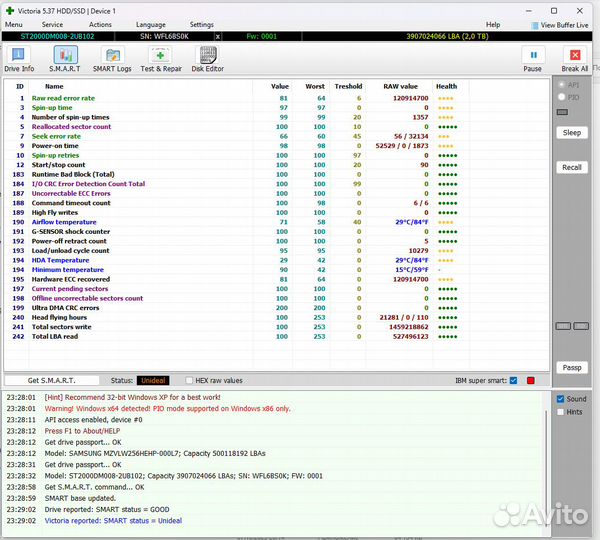Enable the Hints checkbox

pyautogui.click(x=560, y=412)
